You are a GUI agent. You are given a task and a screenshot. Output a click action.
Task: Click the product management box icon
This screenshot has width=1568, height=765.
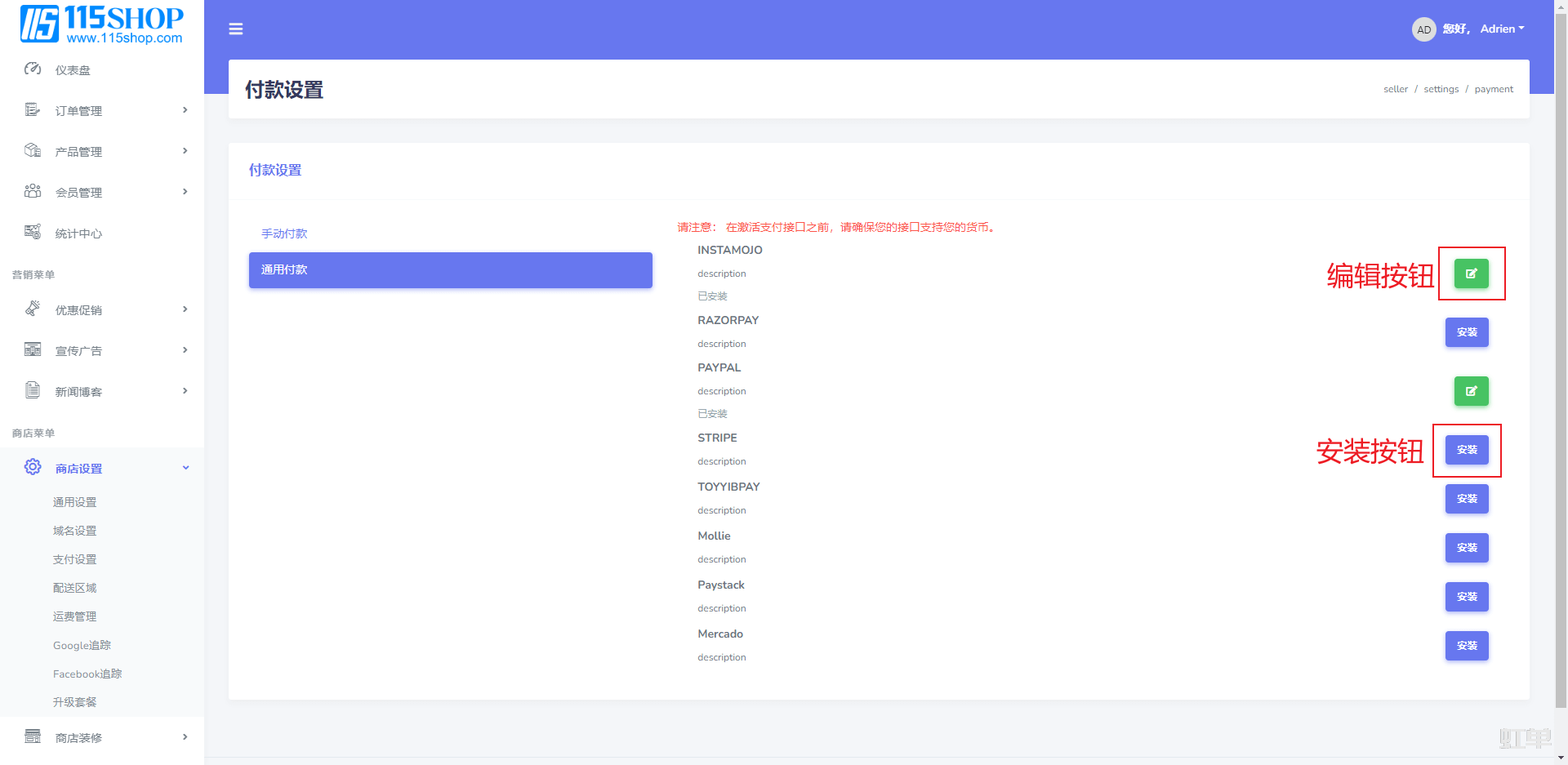[33, 151]
